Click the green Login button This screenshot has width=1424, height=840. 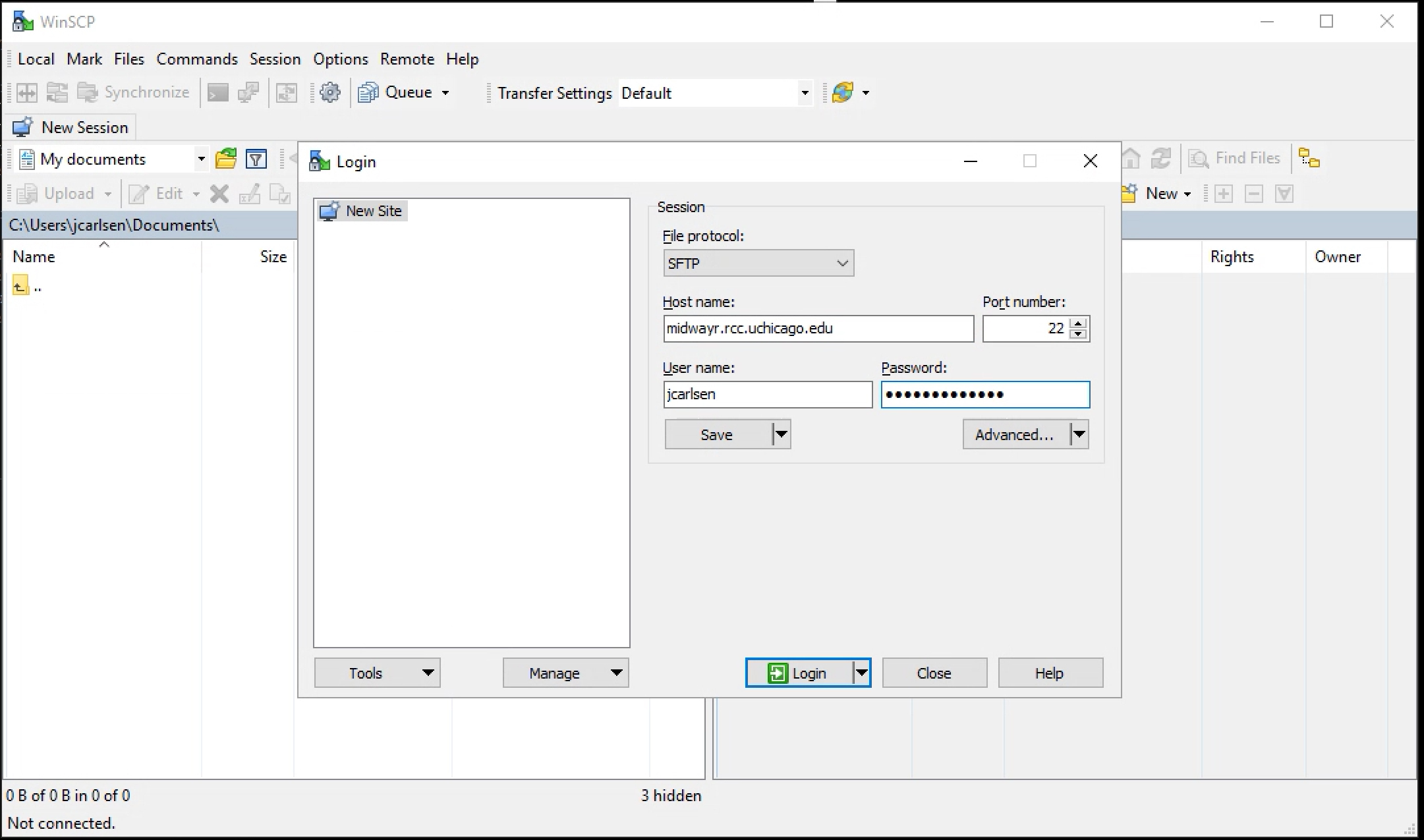[799, 673]
